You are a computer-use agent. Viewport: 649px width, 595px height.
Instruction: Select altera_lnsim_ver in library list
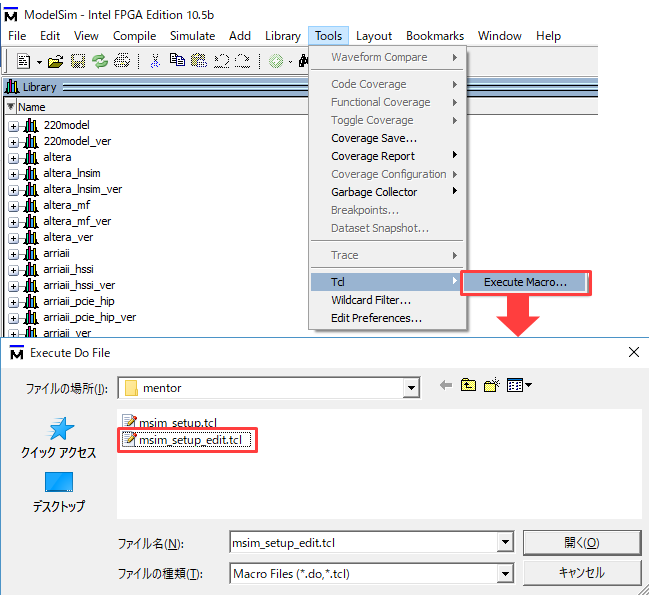(x=83, y=189)
